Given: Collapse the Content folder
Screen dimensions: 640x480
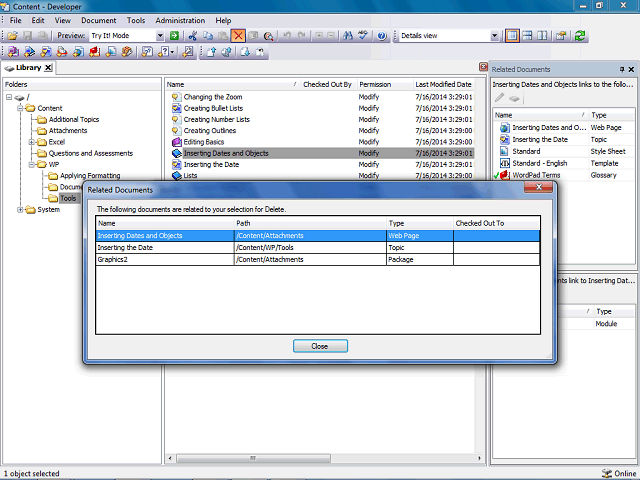Looking at the screenshot, I should point(20,108).
